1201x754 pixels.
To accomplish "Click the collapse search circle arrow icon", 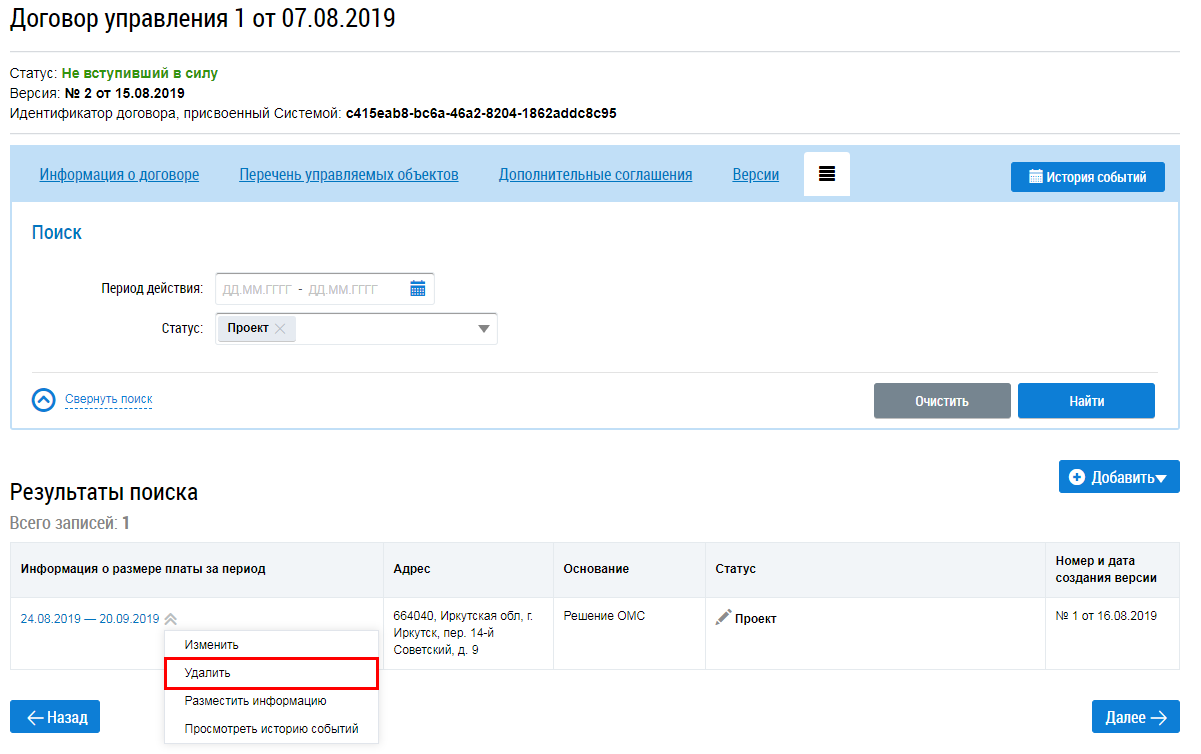I will pos(44,400).
